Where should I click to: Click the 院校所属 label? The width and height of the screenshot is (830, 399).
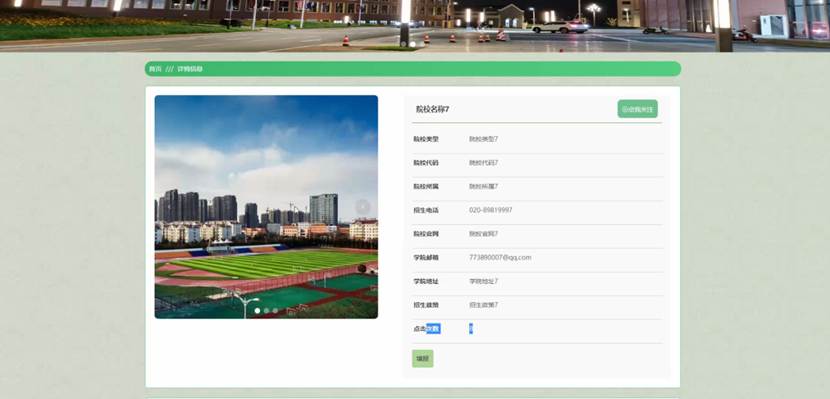pos(426,187)
